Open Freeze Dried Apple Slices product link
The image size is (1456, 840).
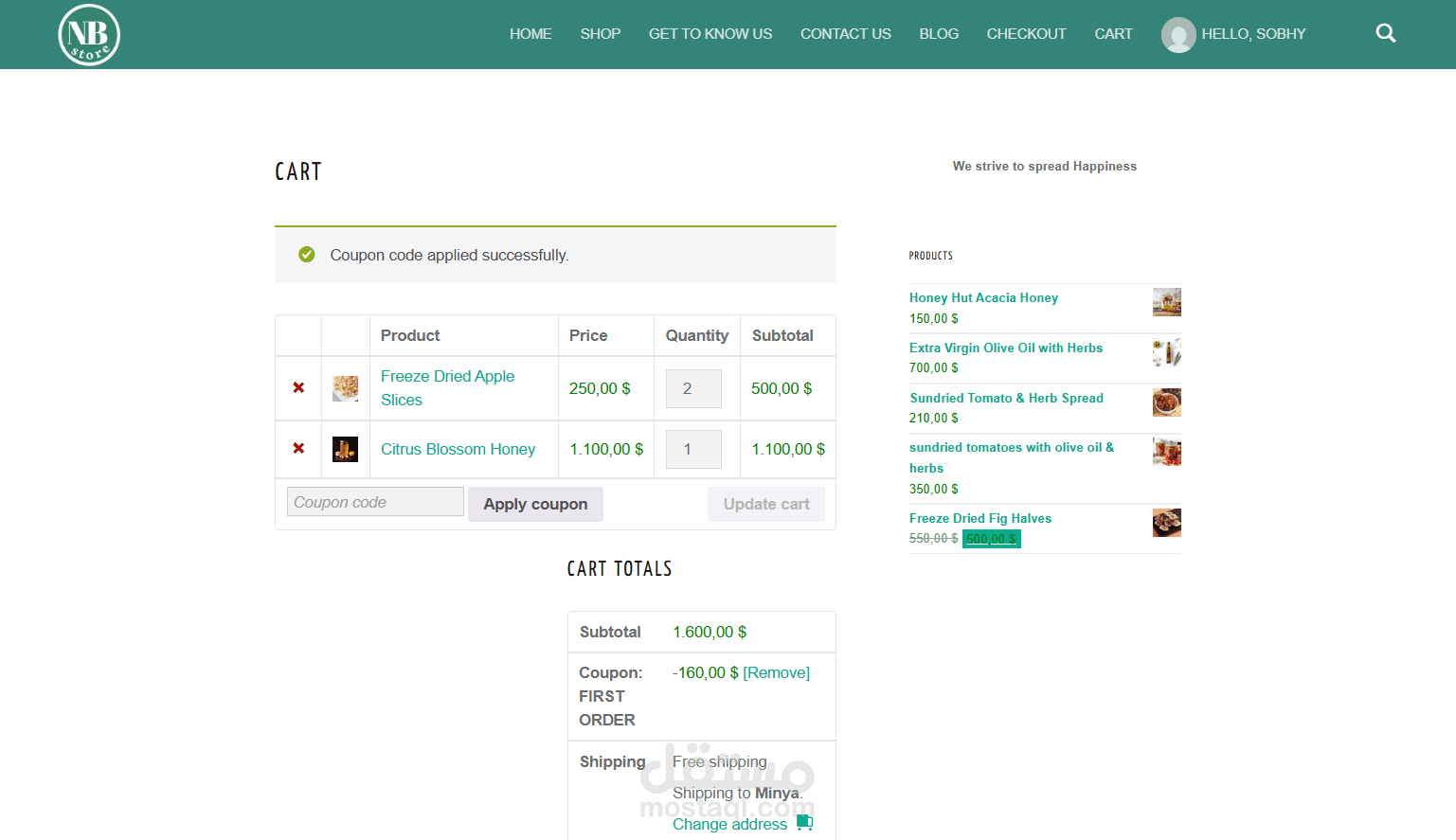[x=447, y=388]
